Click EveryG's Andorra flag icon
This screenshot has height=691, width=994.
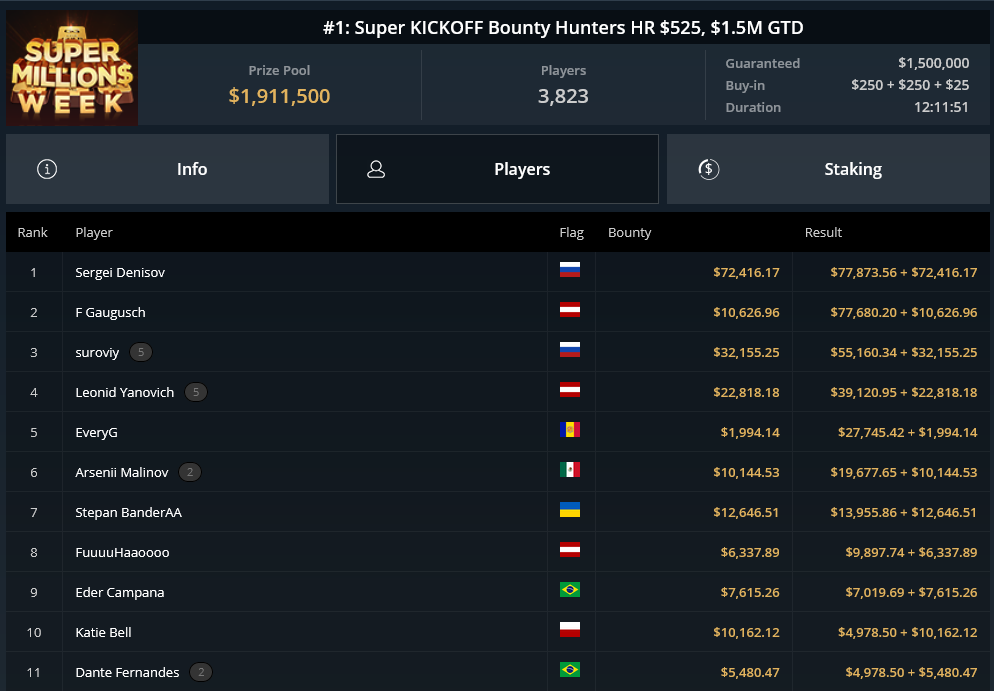point(570,430)
